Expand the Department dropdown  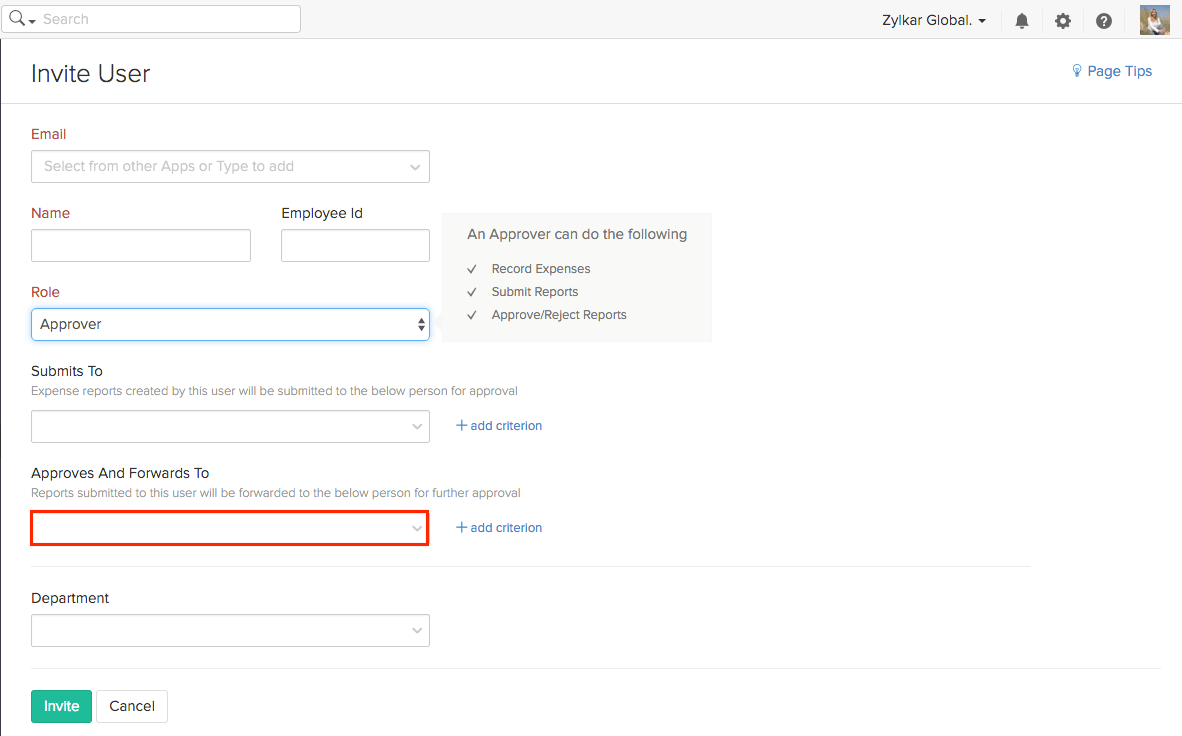pyautogui.click(x=230, y=631)
